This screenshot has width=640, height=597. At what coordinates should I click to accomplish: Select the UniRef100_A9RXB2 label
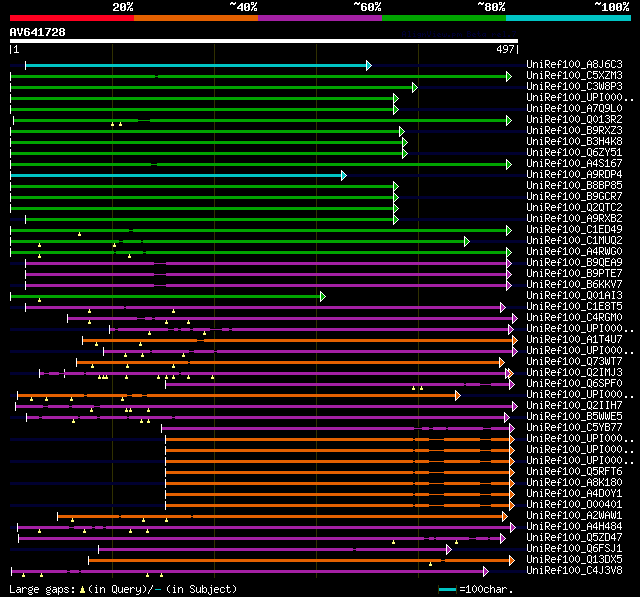coord(574,219)
